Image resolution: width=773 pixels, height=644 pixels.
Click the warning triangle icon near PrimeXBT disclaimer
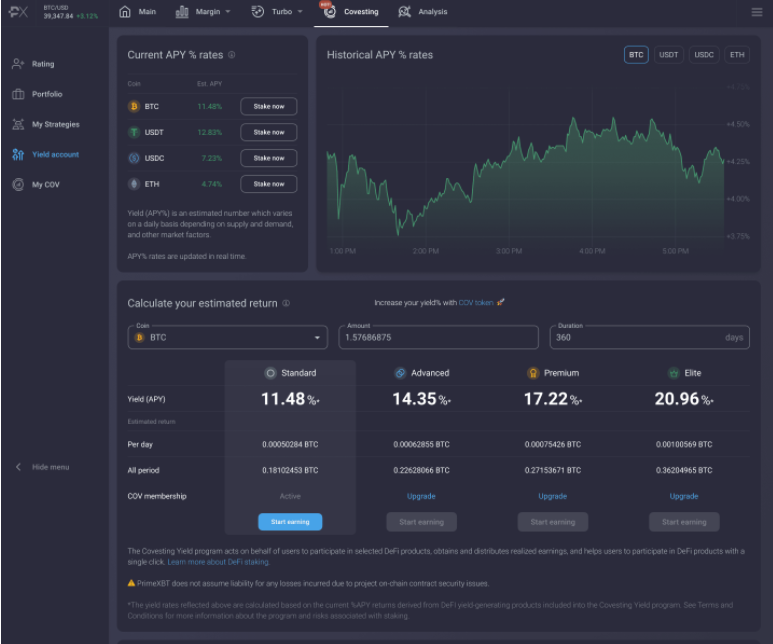(x=131, y=583)
